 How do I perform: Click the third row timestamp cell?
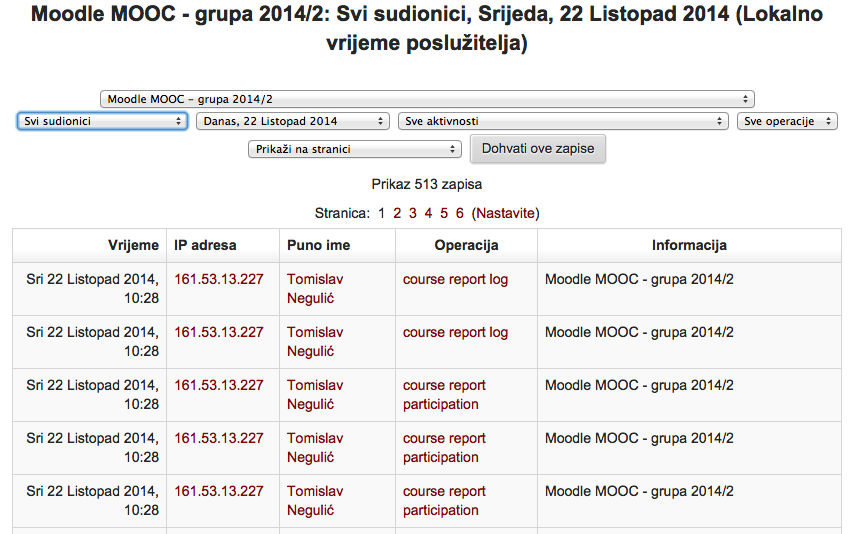tap(89, 395)
